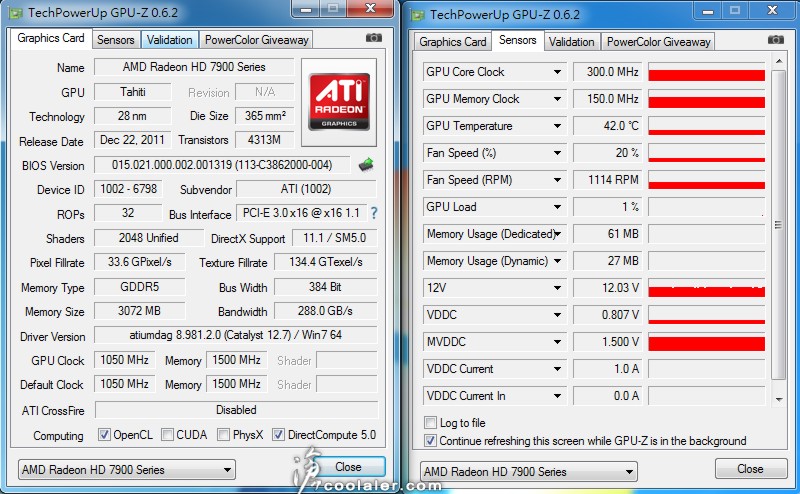Viewport: 800px width, 494px height.
Task: Click the Bandwidth 288.0 GB/s value
Action: 325,311
